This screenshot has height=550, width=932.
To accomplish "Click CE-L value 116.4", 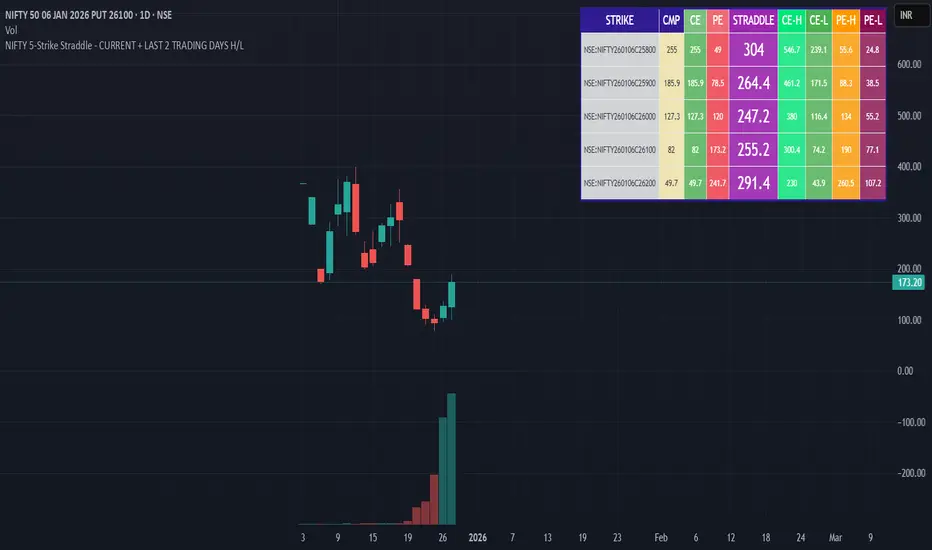I will point(818,116).
